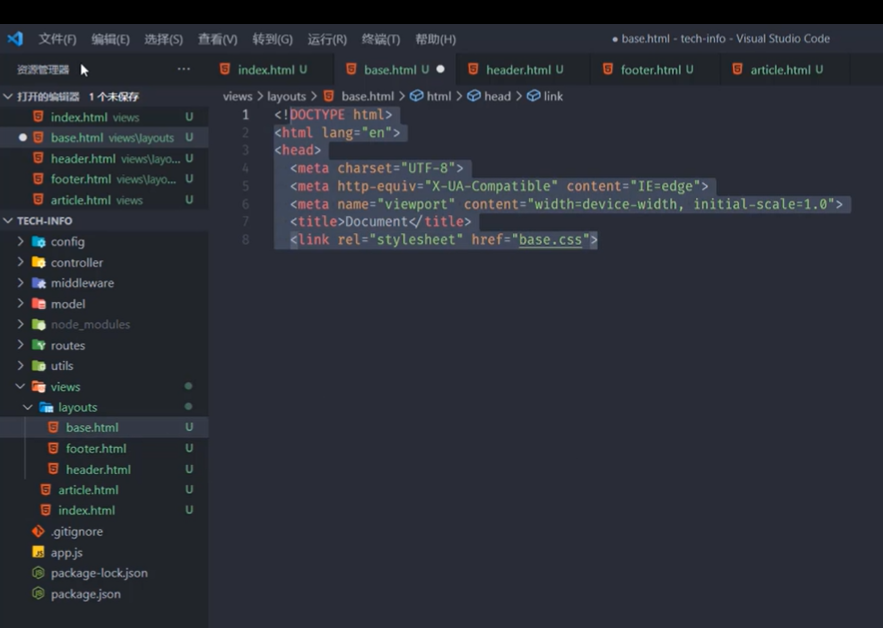Select footer.html in open editors list
This screenshot has height=628, width=883.
tap(104, 179)
